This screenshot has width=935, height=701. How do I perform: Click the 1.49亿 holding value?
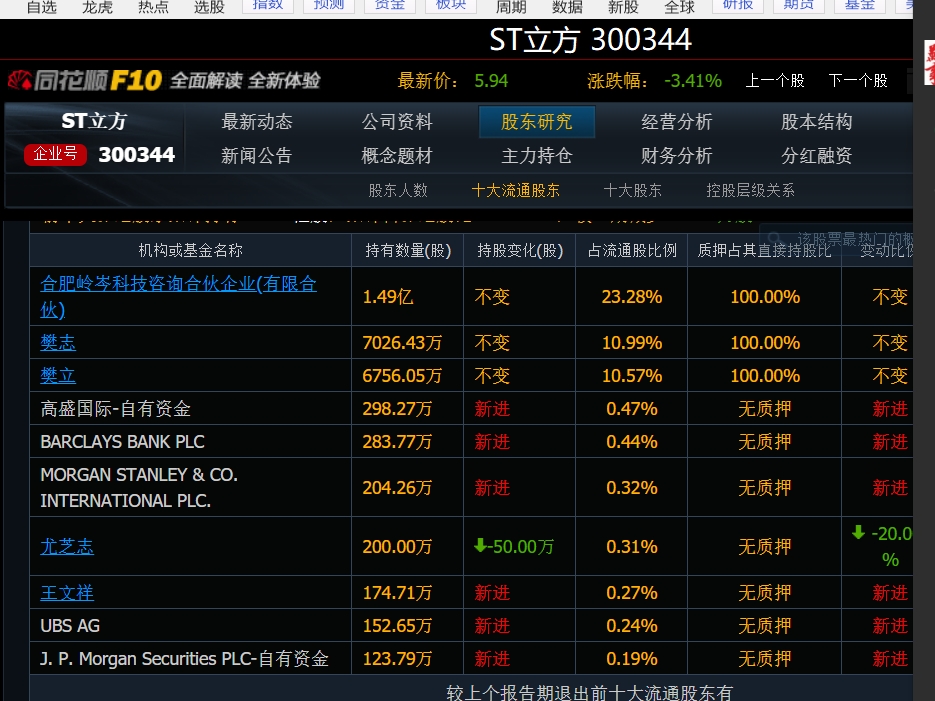point(388,296)
